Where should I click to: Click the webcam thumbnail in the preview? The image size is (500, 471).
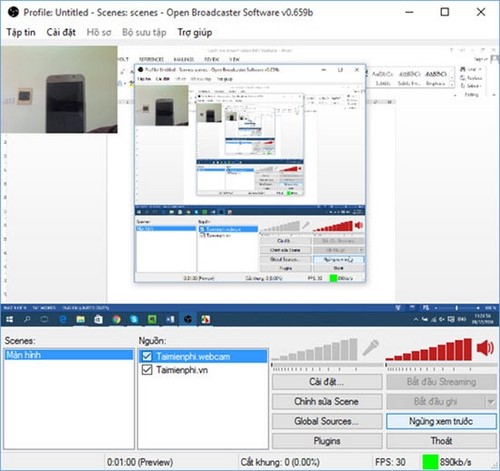[59, 89]
